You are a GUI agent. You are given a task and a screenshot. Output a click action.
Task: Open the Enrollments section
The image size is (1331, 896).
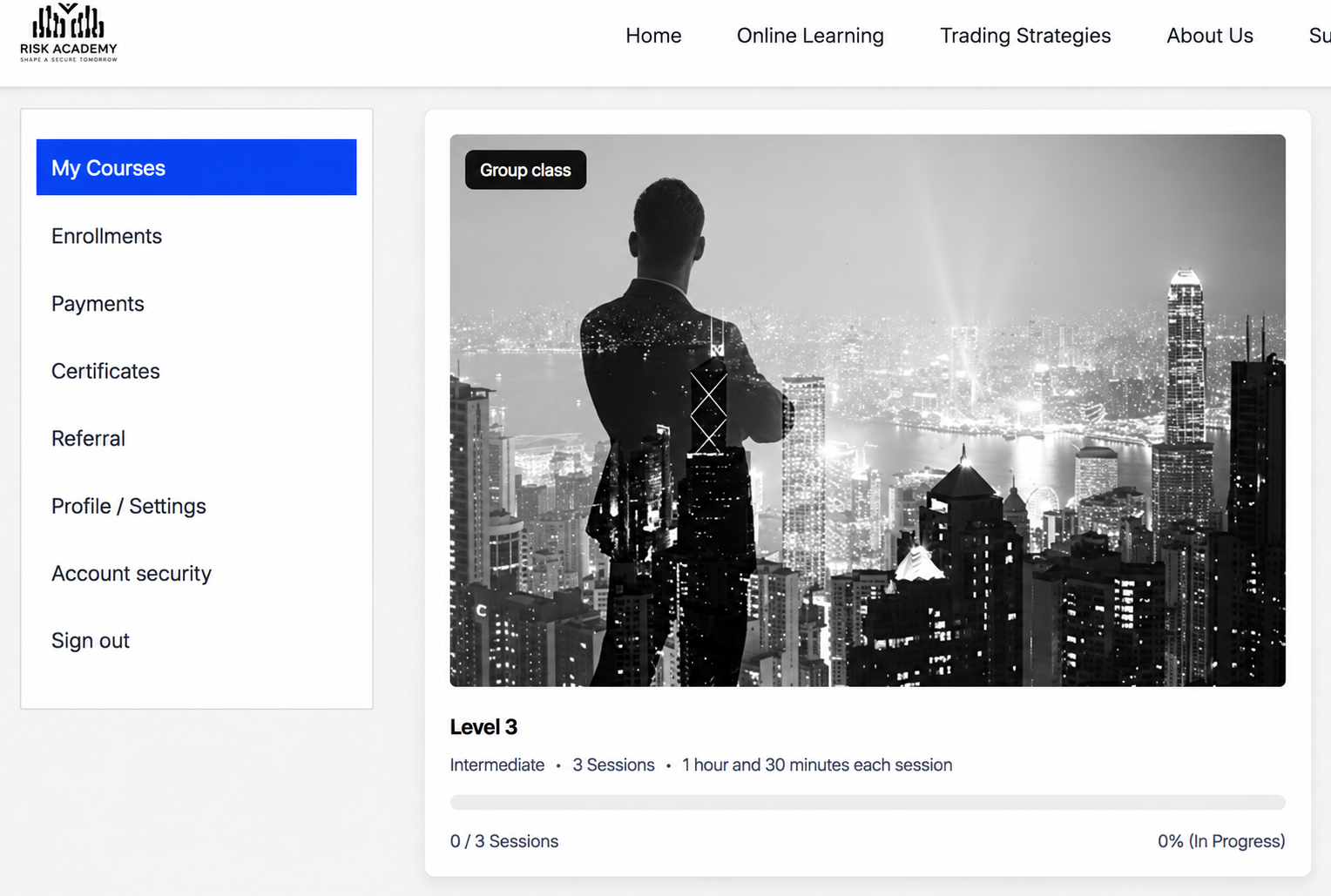[106, 236]
